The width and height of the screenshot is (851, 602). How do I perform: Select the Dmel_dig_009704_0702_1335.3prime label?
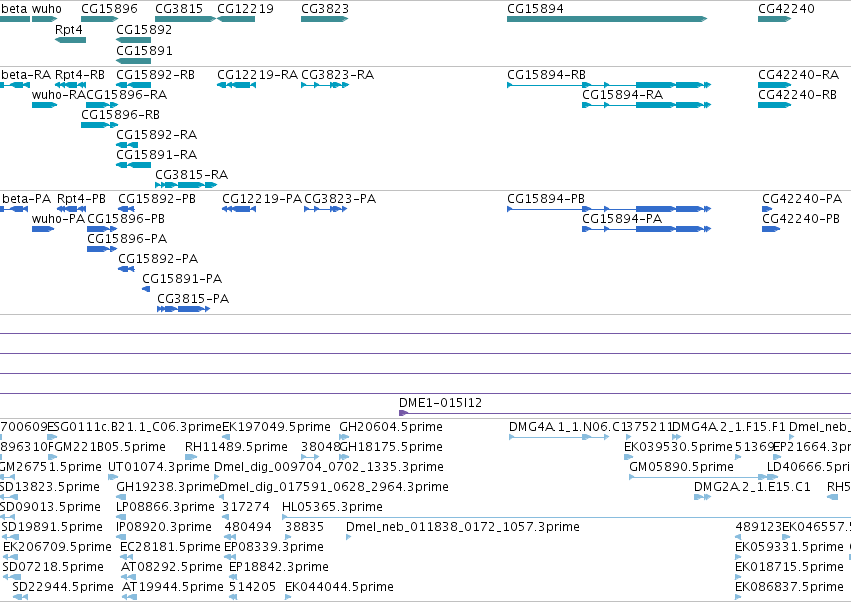click(x=329, y=467)
